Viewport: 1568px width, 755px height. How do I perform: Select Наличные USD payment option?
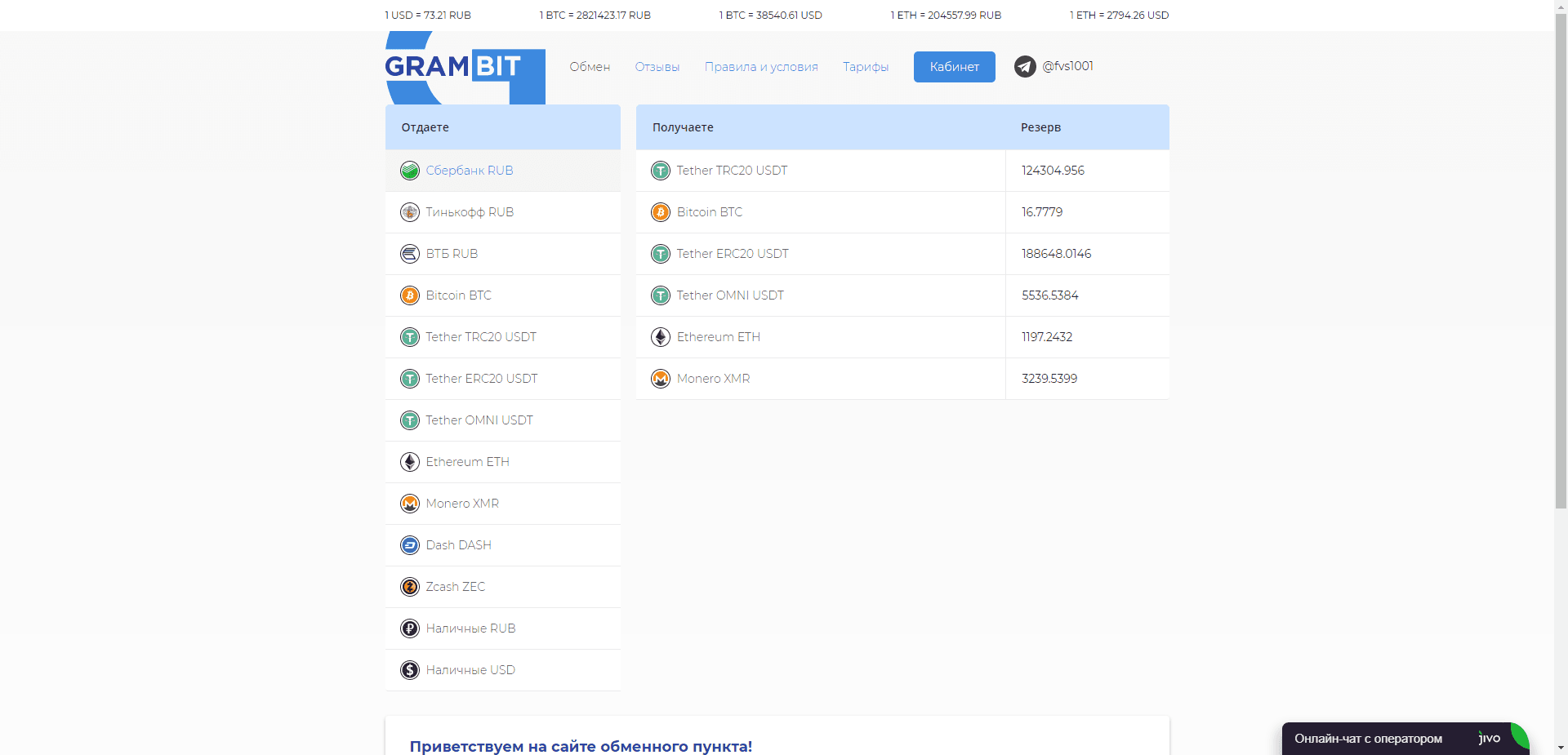coord(470,669)
